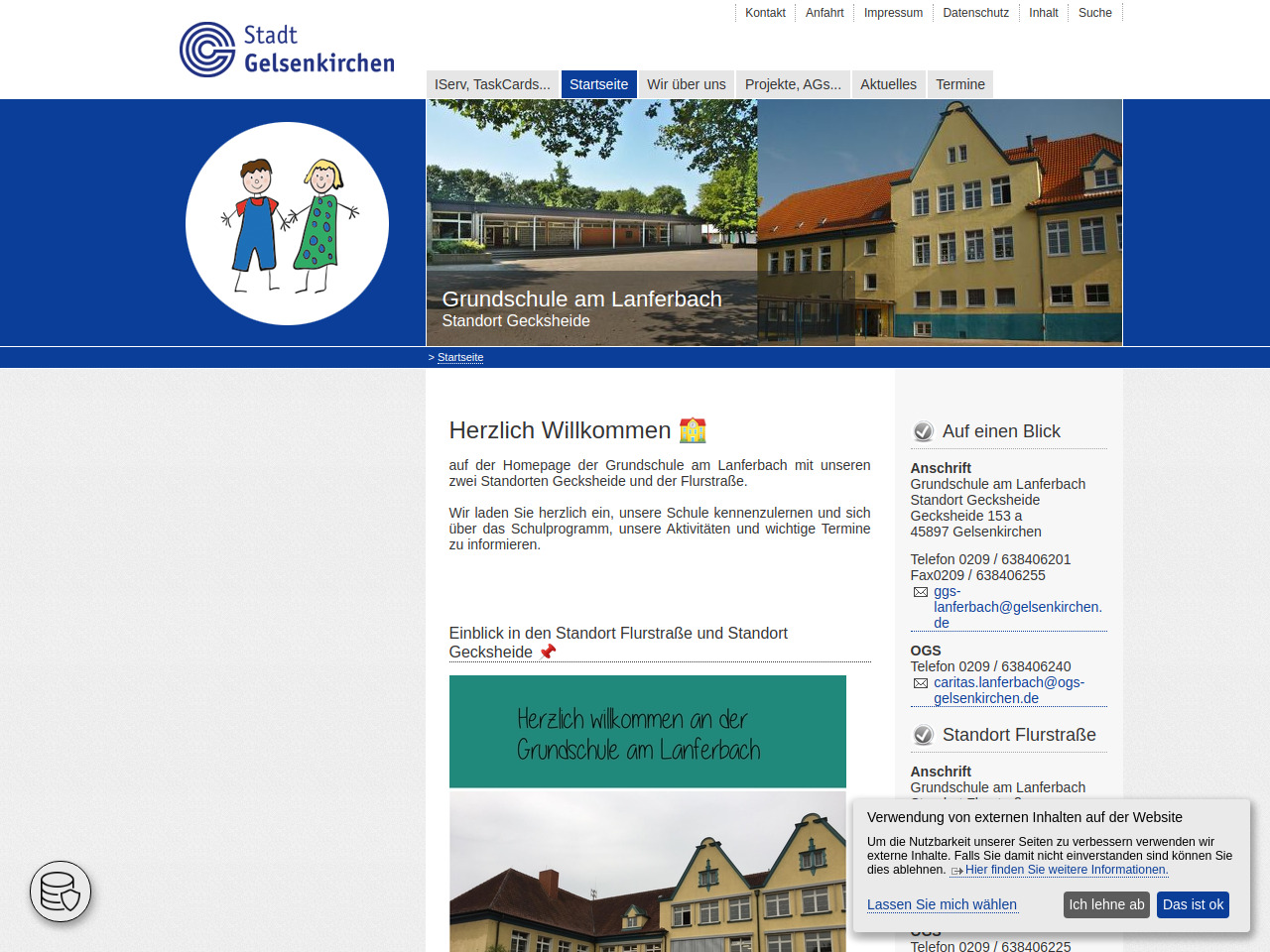
Task: Click envelope icon beside caritas.lanferbach email
Action: (x=920, y=683)
